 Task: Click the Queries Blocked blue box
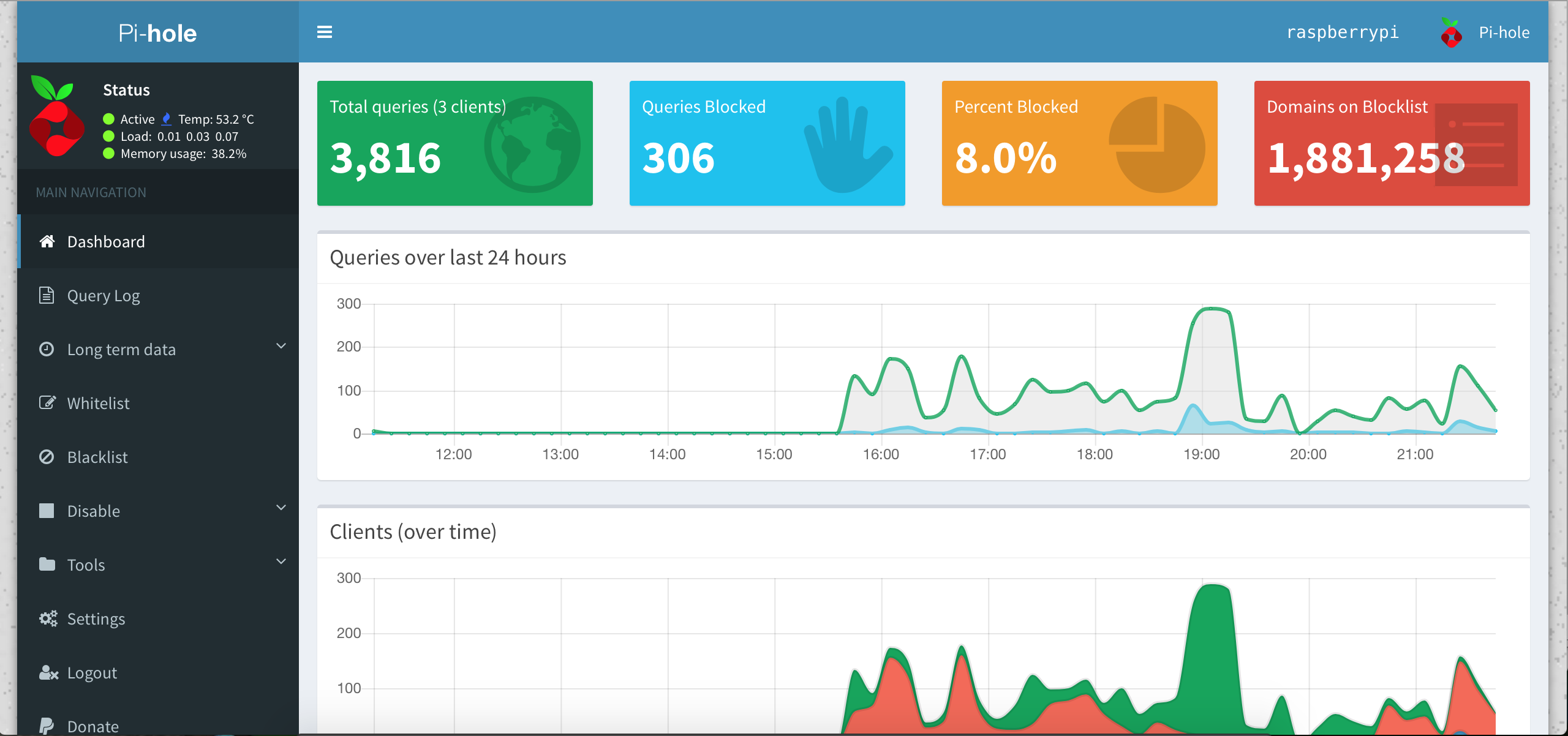coord(767,143)
